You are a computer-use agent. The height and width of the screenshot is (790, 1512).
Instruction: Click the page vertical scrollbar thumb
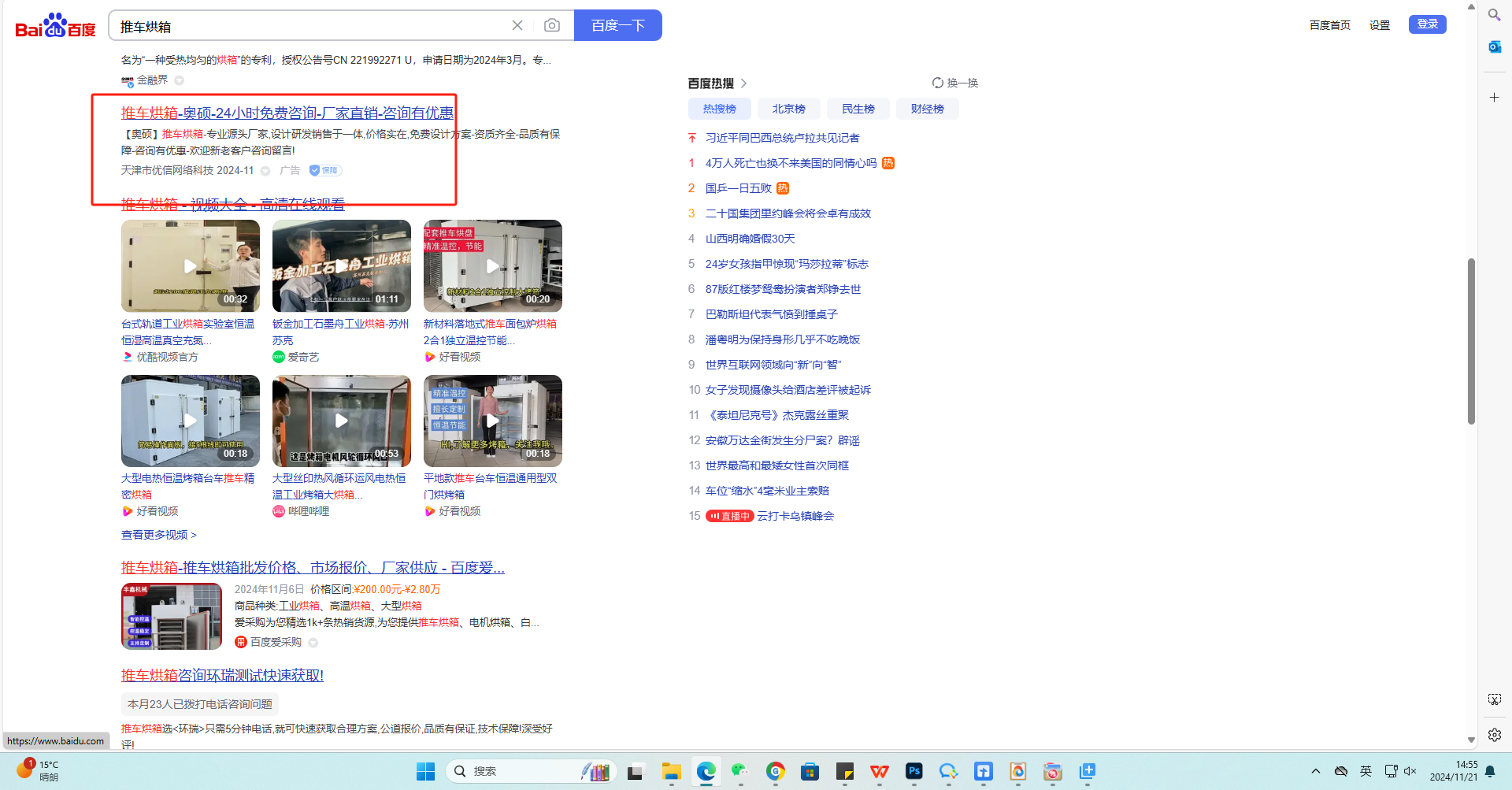[1470, 340]
